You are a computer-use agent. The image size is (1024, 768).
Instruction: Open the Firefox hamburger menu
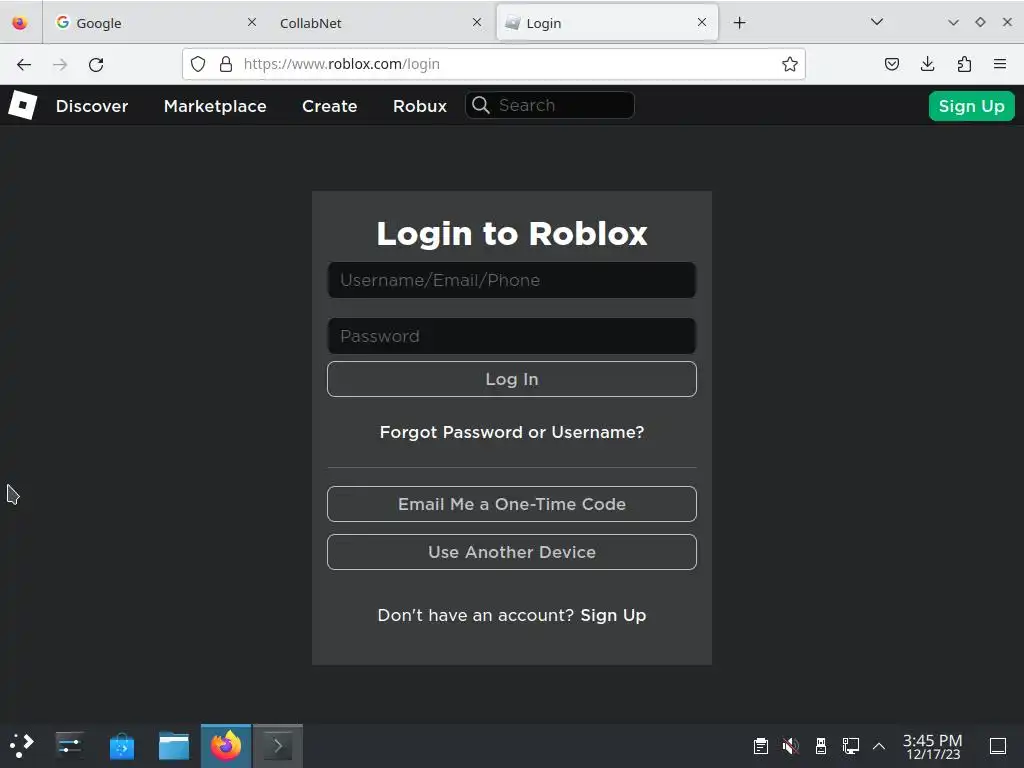coord(1000,64)
